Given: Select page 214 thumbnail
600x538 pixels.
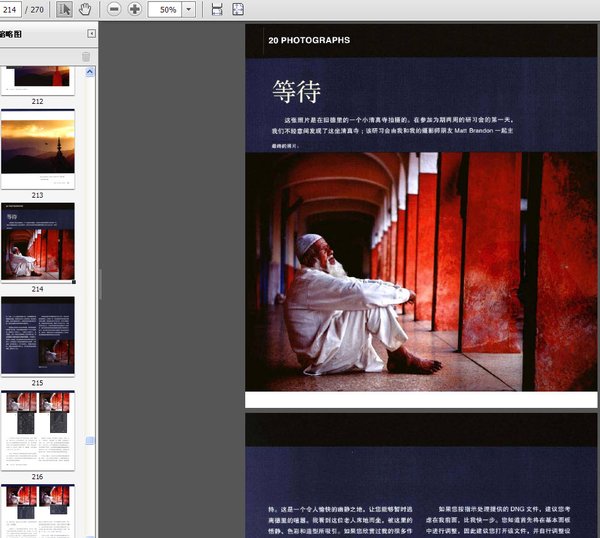Looking at the screenshot, I should pyautogui.click(x=38, y=243).
